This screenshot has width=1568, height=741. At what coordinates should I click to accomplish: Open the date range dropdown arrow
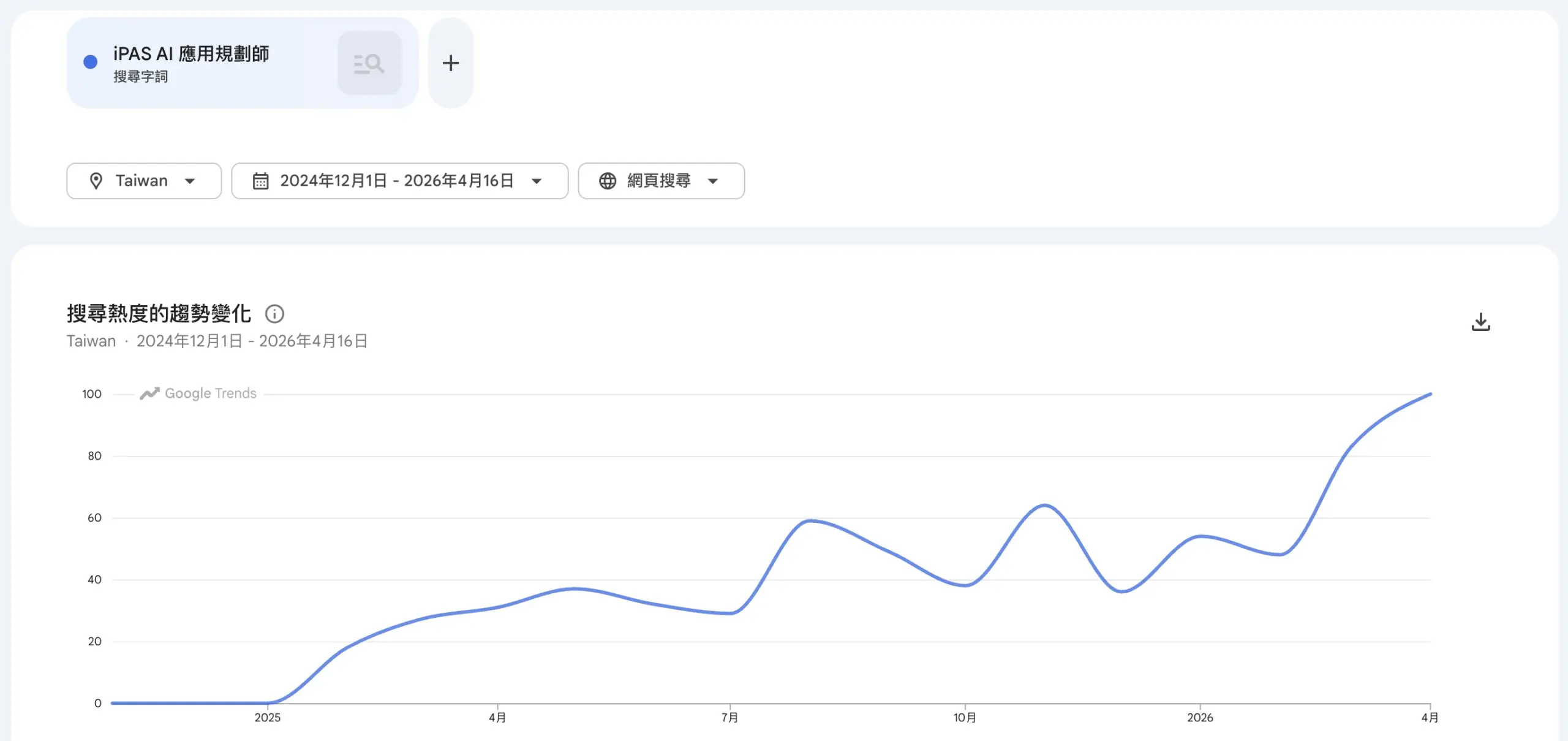point(537,181)
